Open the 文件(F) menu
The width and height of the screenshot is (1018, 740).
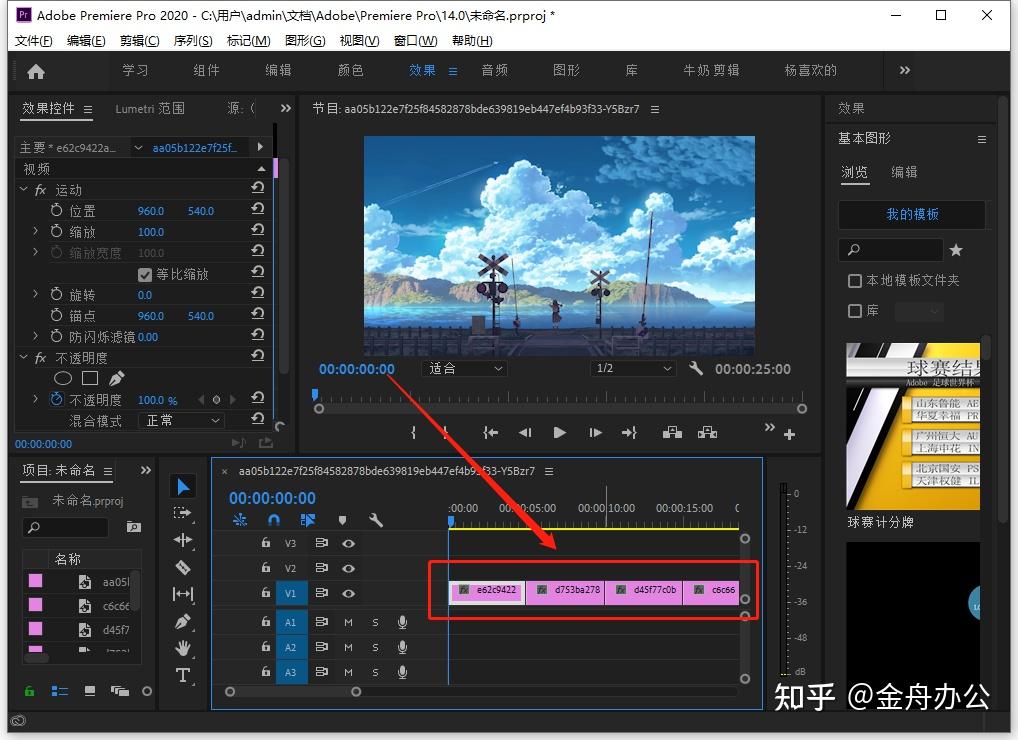coord(33,41)
